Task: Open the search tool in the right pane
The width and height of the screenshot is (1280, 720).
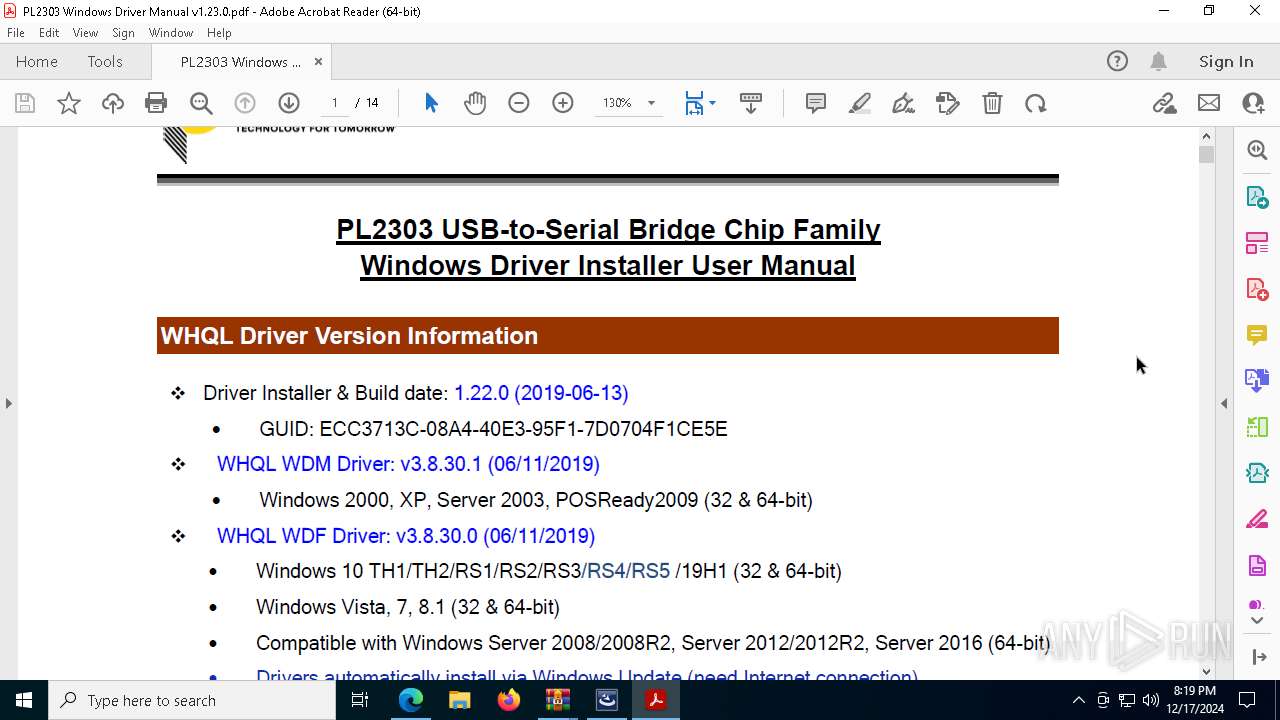Action: pos(1257,150)
